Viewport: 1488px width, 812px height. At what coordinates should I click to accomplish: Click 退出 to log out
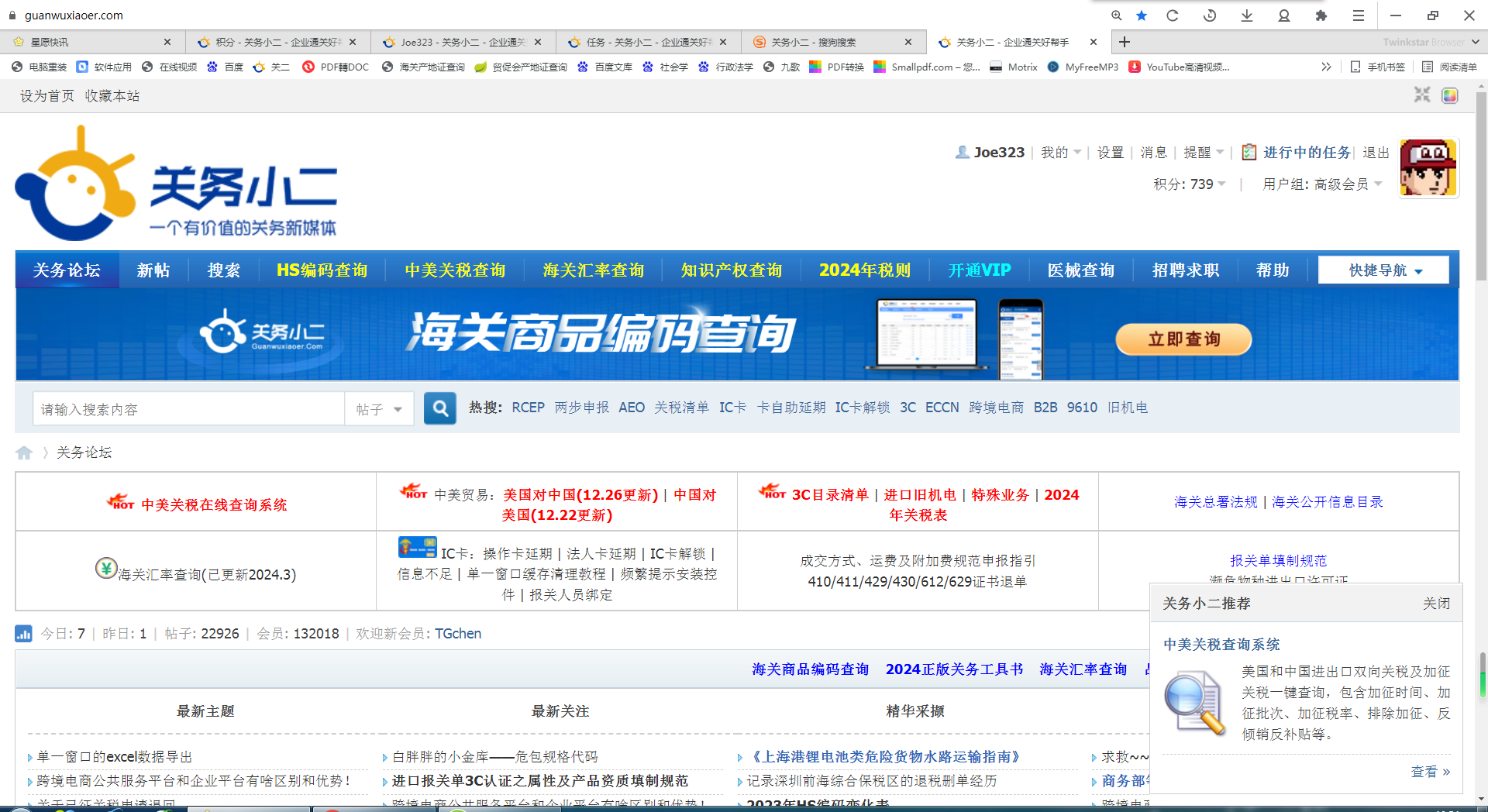[x=1376, y=153]
